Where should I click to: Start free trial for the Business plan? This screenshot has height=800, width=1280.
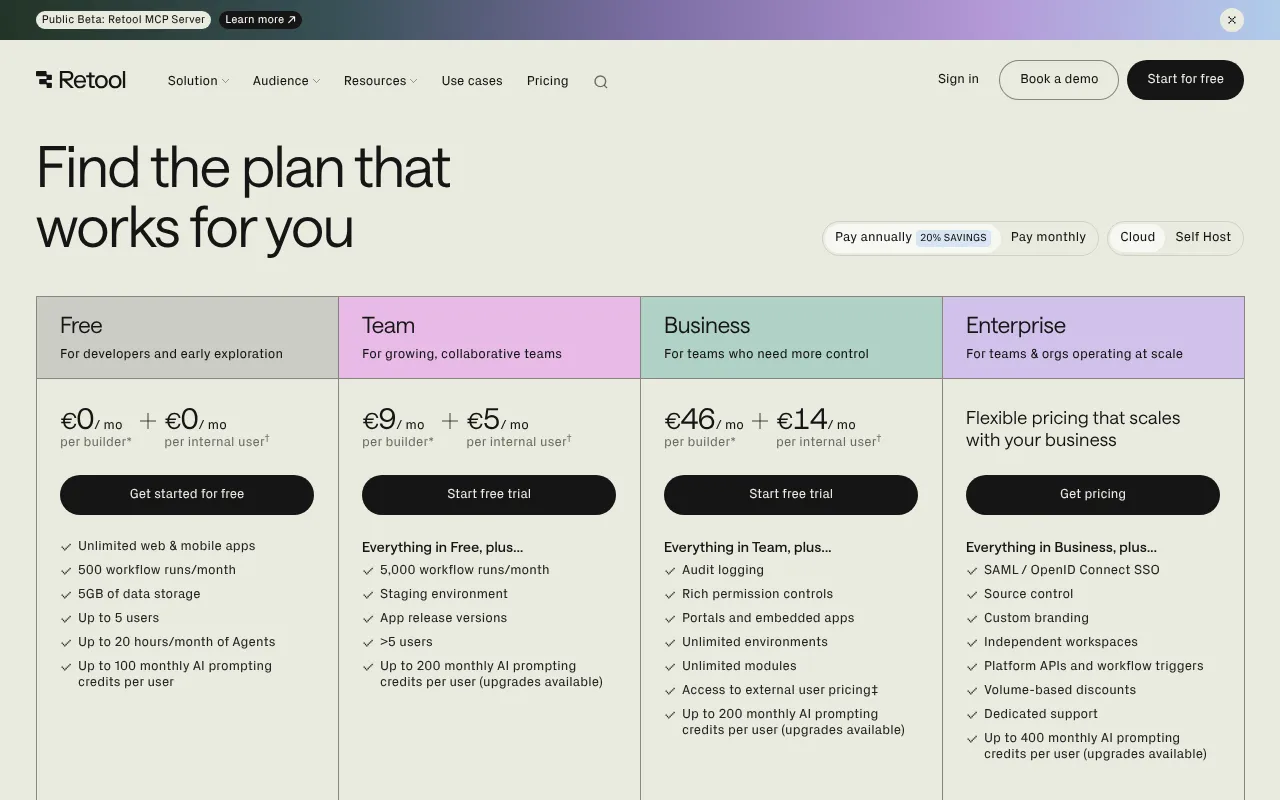791,495
